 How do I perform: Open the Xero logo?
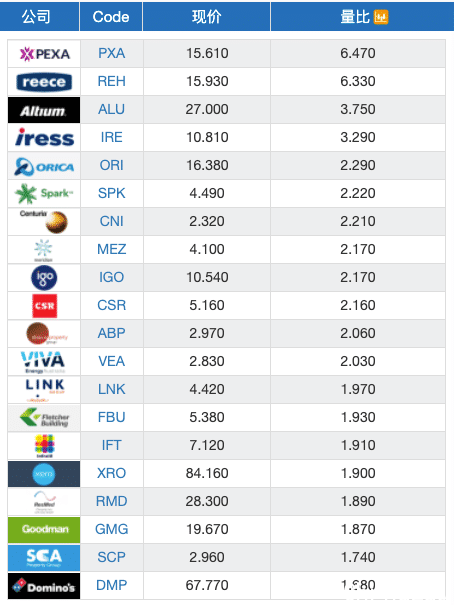click(x=44, y=474)
